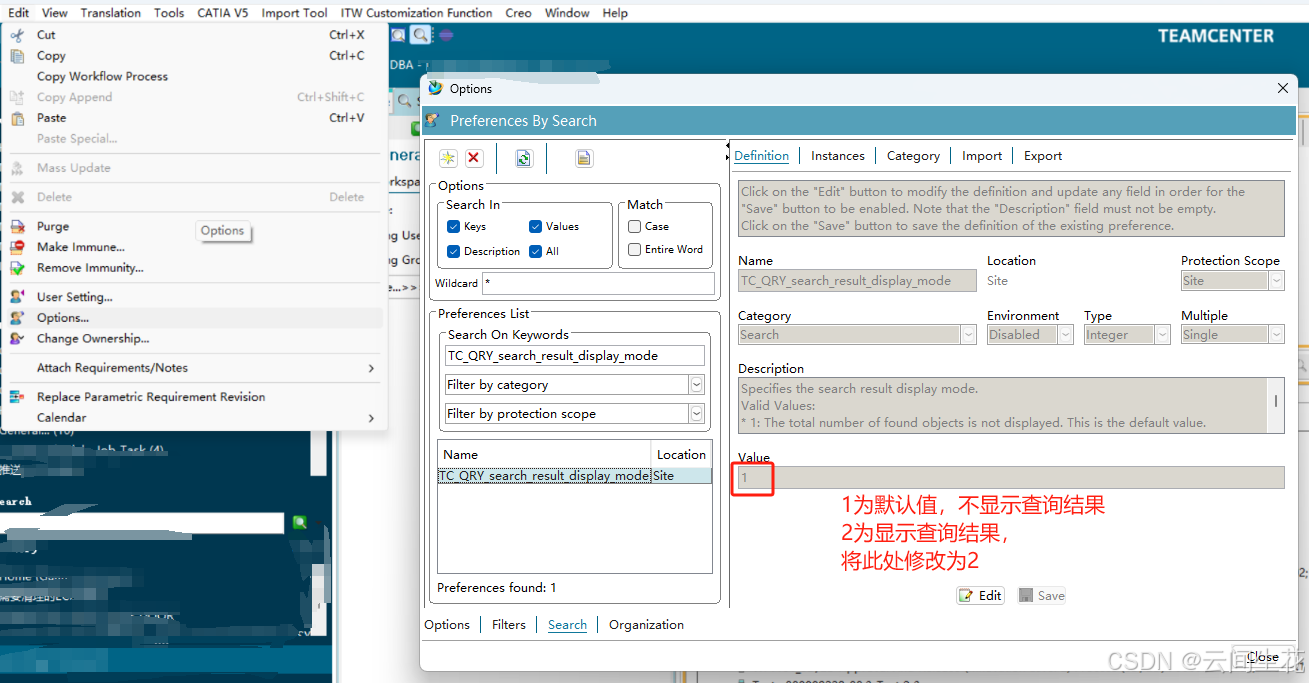
Task: Click the Value field showing 1
Action: pyautogui.click(x=1011, y=477)
